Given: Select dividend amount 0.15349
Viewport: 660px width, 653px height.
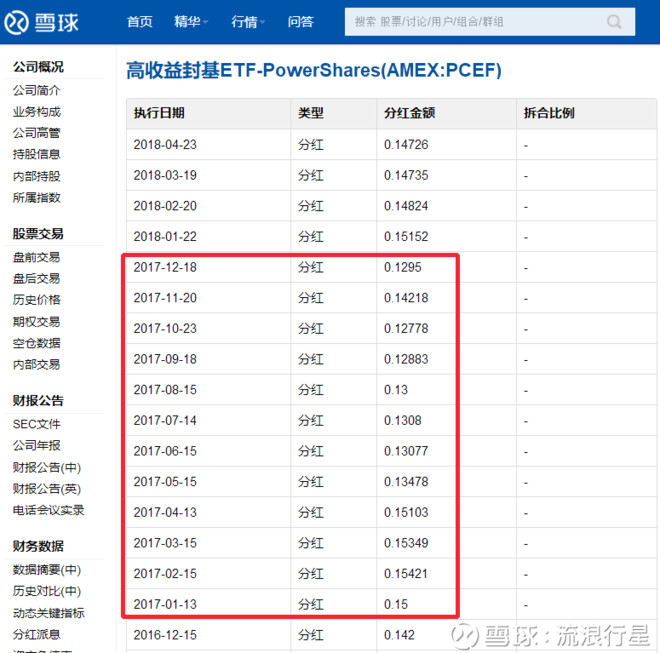Looking at the screenshot, I should coord(406,543).
